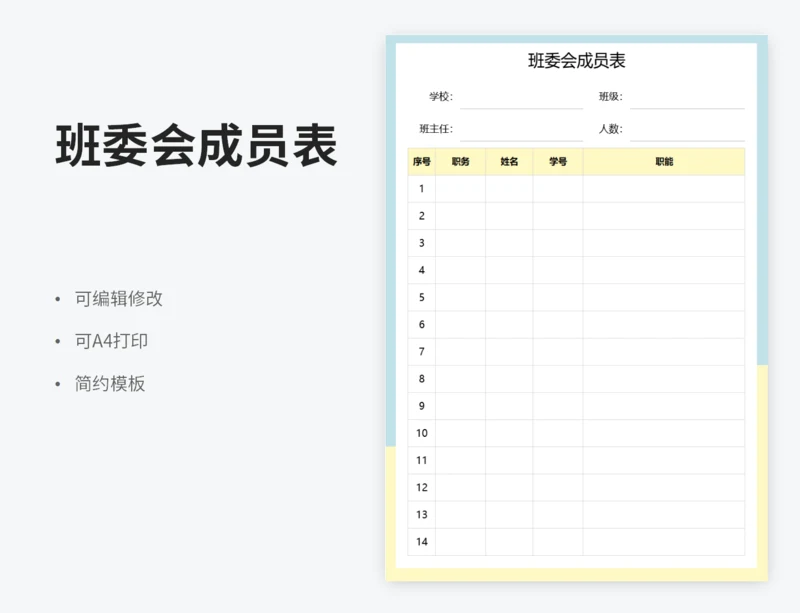The width and height of the screenshot is (800, 613).
Task: Click the empty 职务 cell in row 14
Action: [x=460, y=542]
